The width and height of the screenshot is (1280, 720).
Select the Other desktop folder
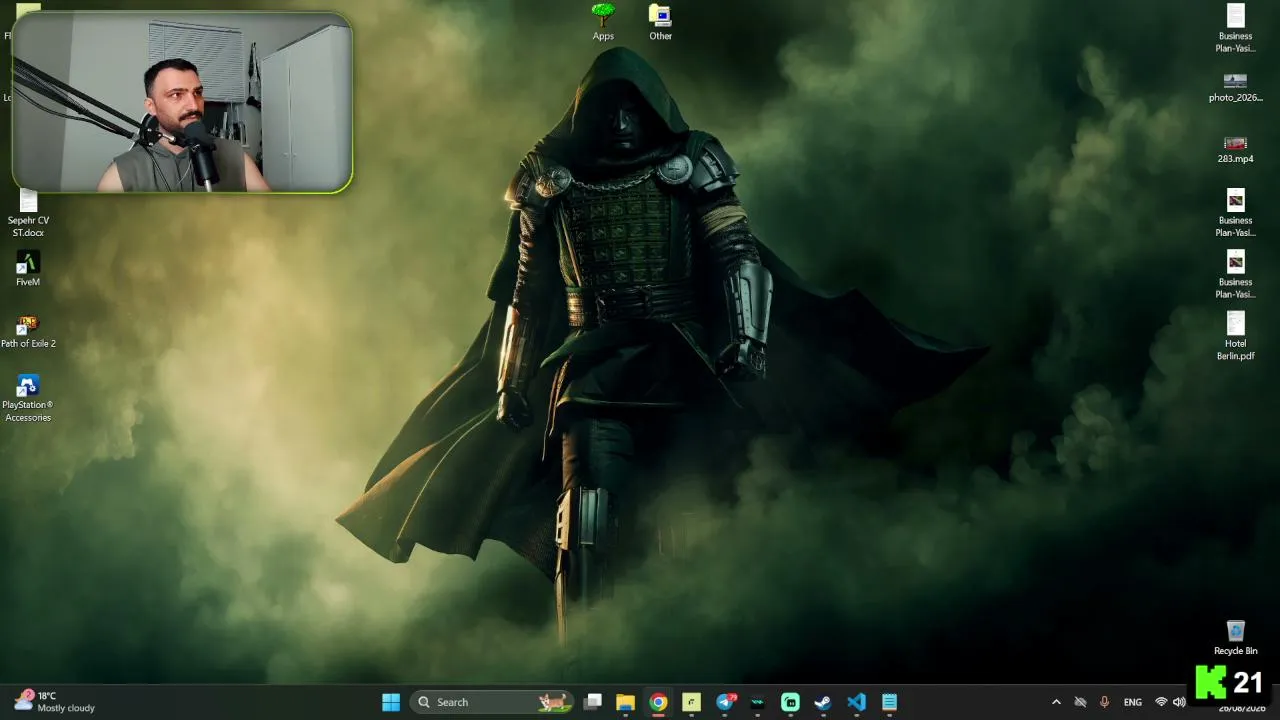(x=660, y=22)
